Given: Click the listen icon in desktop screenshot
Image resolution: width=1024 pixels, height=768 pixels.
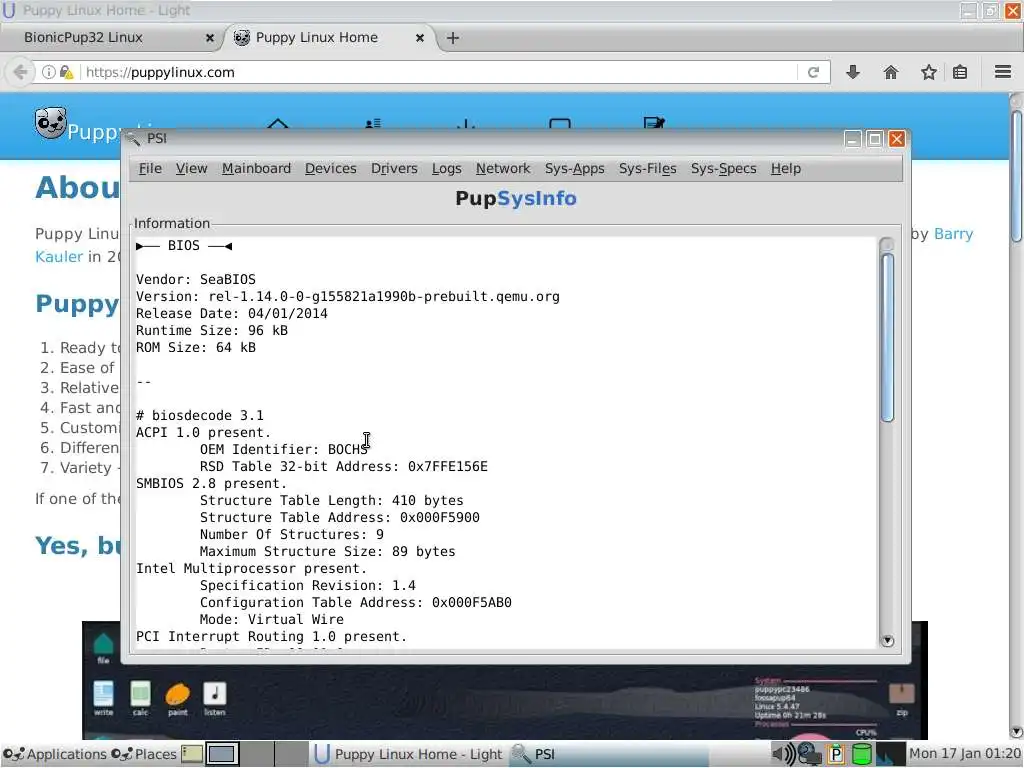Looking at the screenshot, I should click(215, 698).
